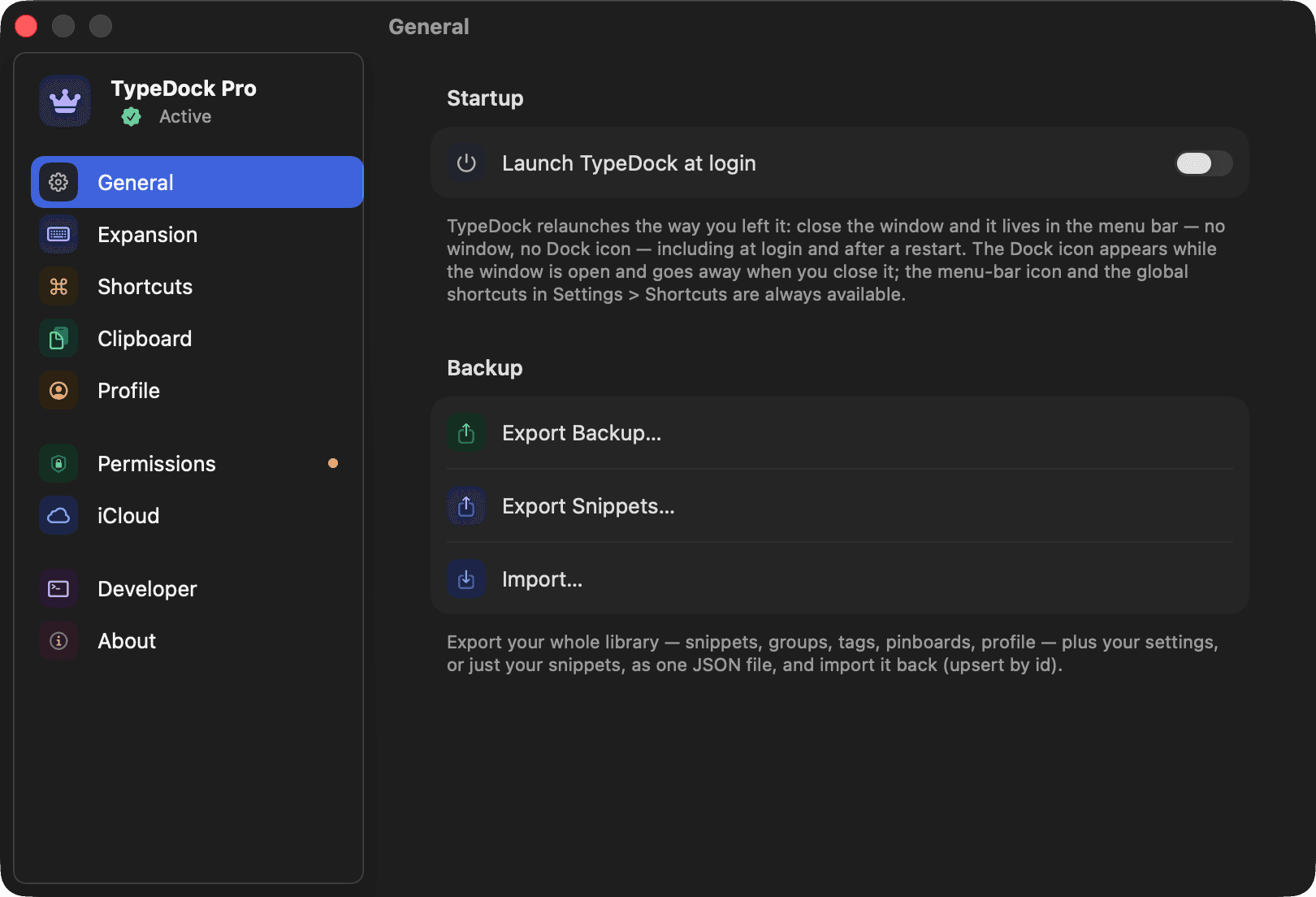Click the TypeDock Pro title text
1316x897 pixels.
pyautogui.click(x=184, y=88)
